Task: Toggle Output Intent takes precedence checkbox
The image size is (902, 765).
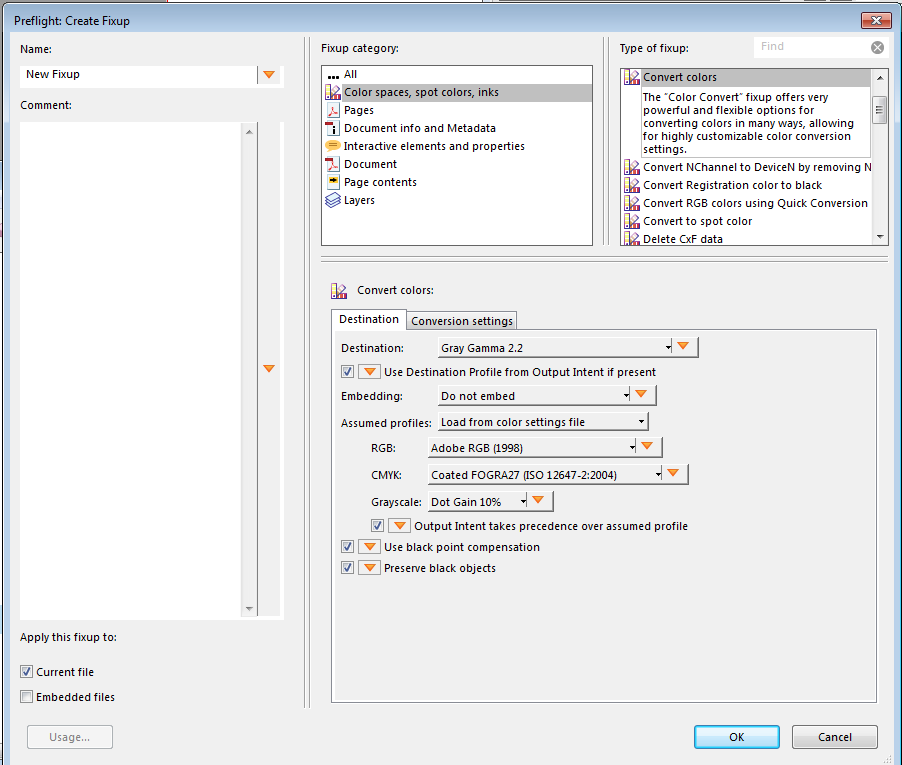Action: 377,526
